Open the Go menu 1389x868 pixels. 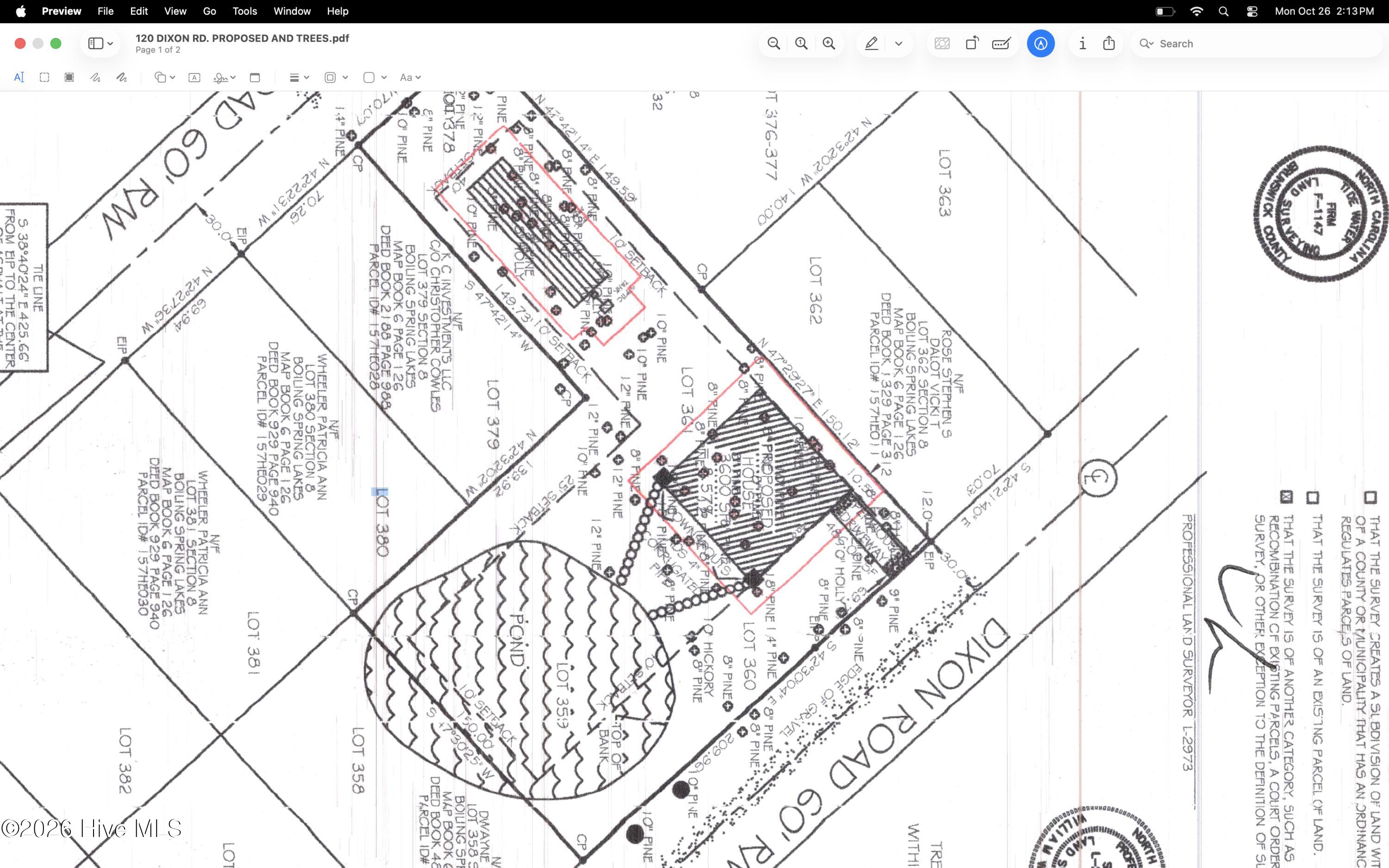(209, 12)
